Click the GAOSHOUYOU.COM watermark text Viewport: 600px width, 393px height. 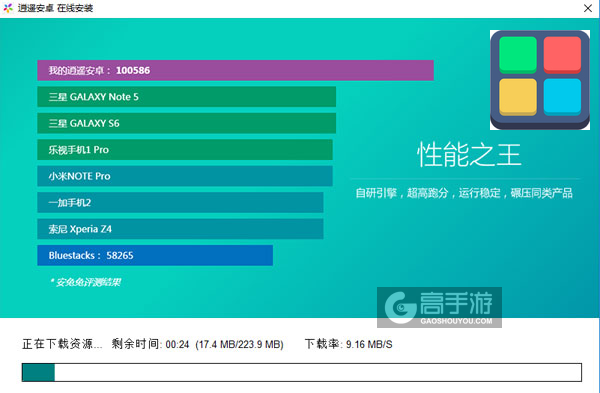point(456,321)
